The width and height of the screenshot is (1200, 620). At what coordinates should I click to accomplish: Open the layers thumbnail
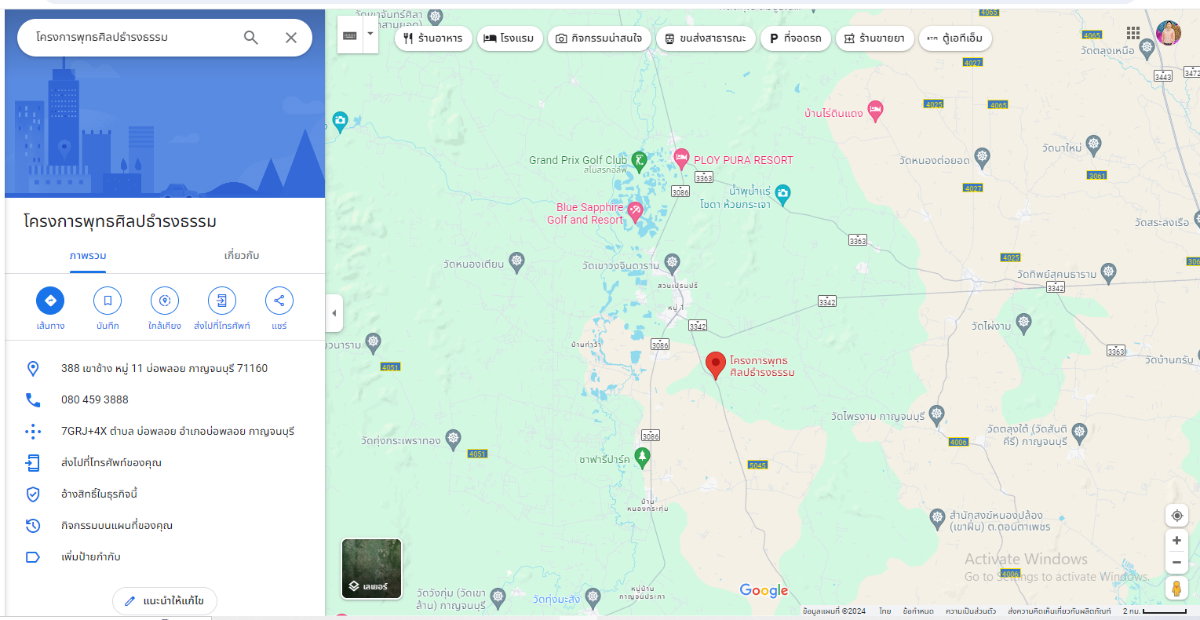(372, 569)
